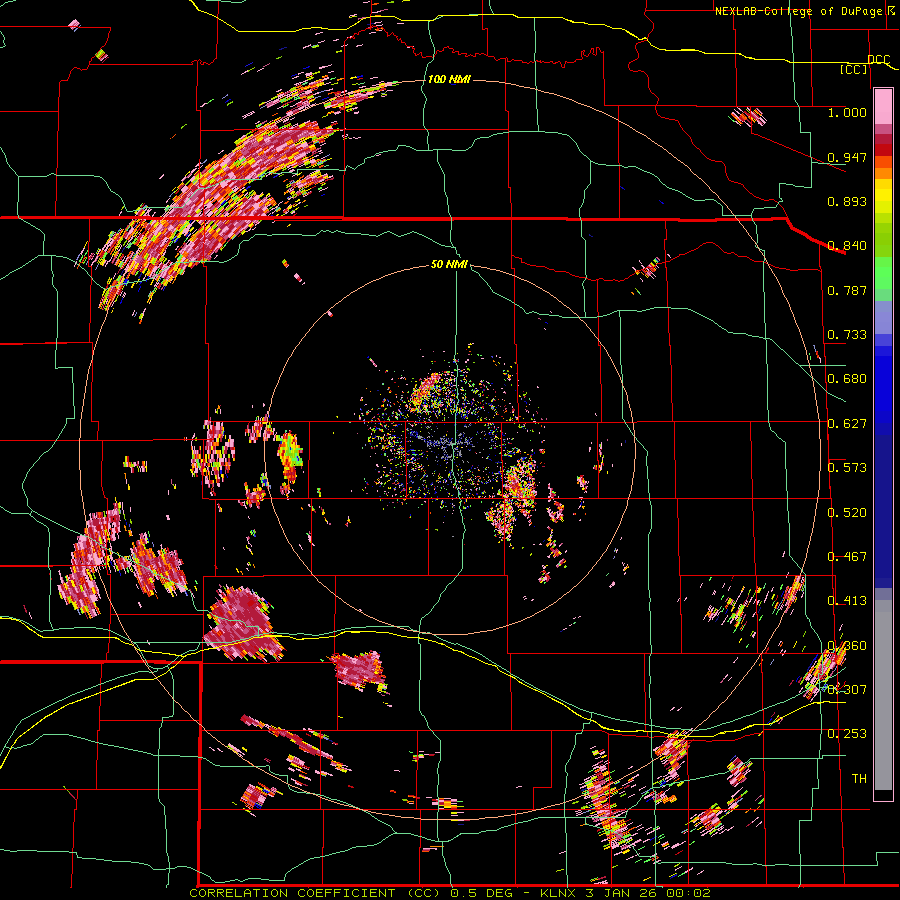This screenshot has width=900, height=900.
Task: Click the gray lower segment of the color bar
Action: (x=883, y=695)
